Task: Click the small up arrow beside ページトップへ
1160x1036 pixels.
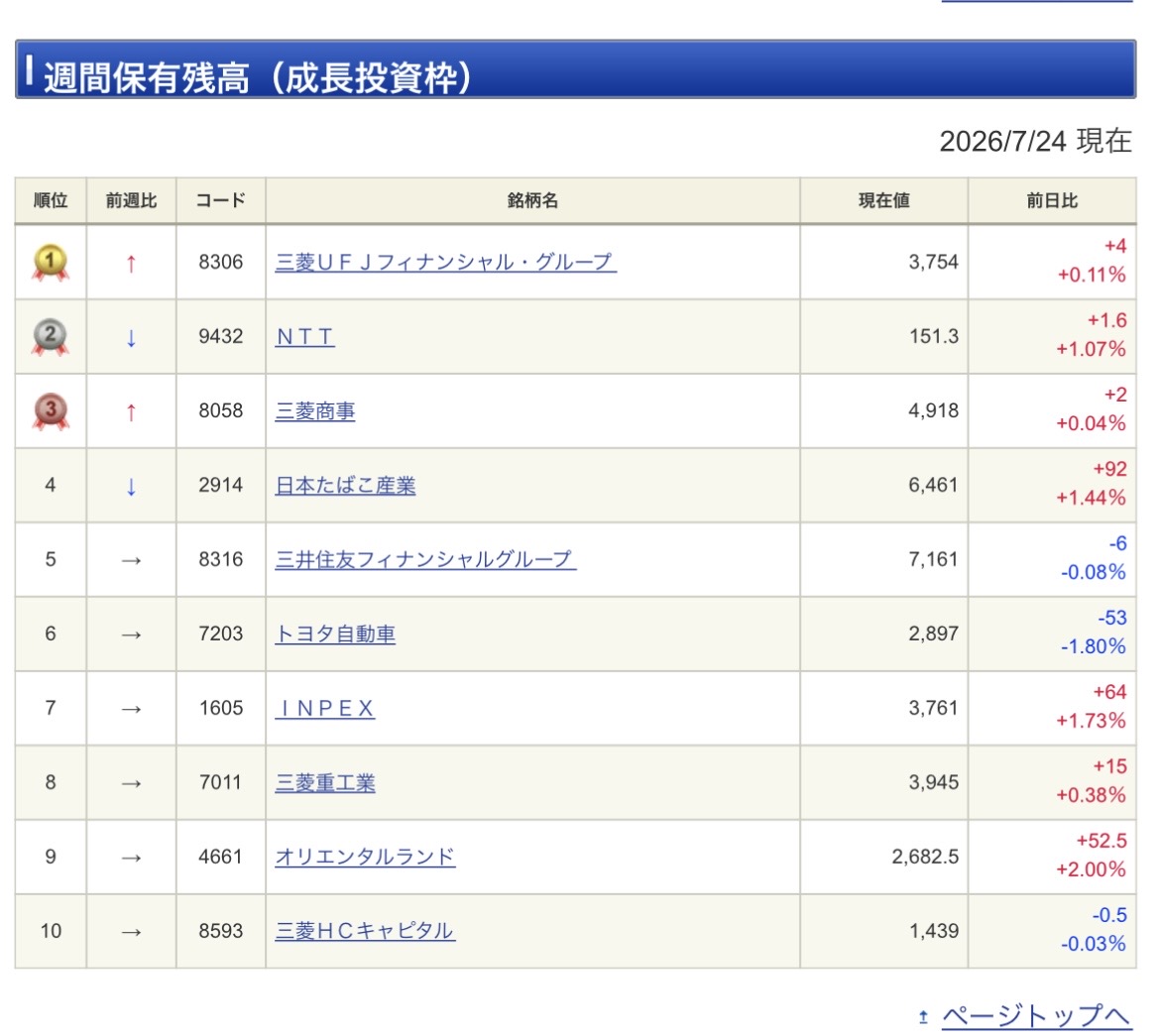Action: pyautogui.click(x=923, y=1017)
